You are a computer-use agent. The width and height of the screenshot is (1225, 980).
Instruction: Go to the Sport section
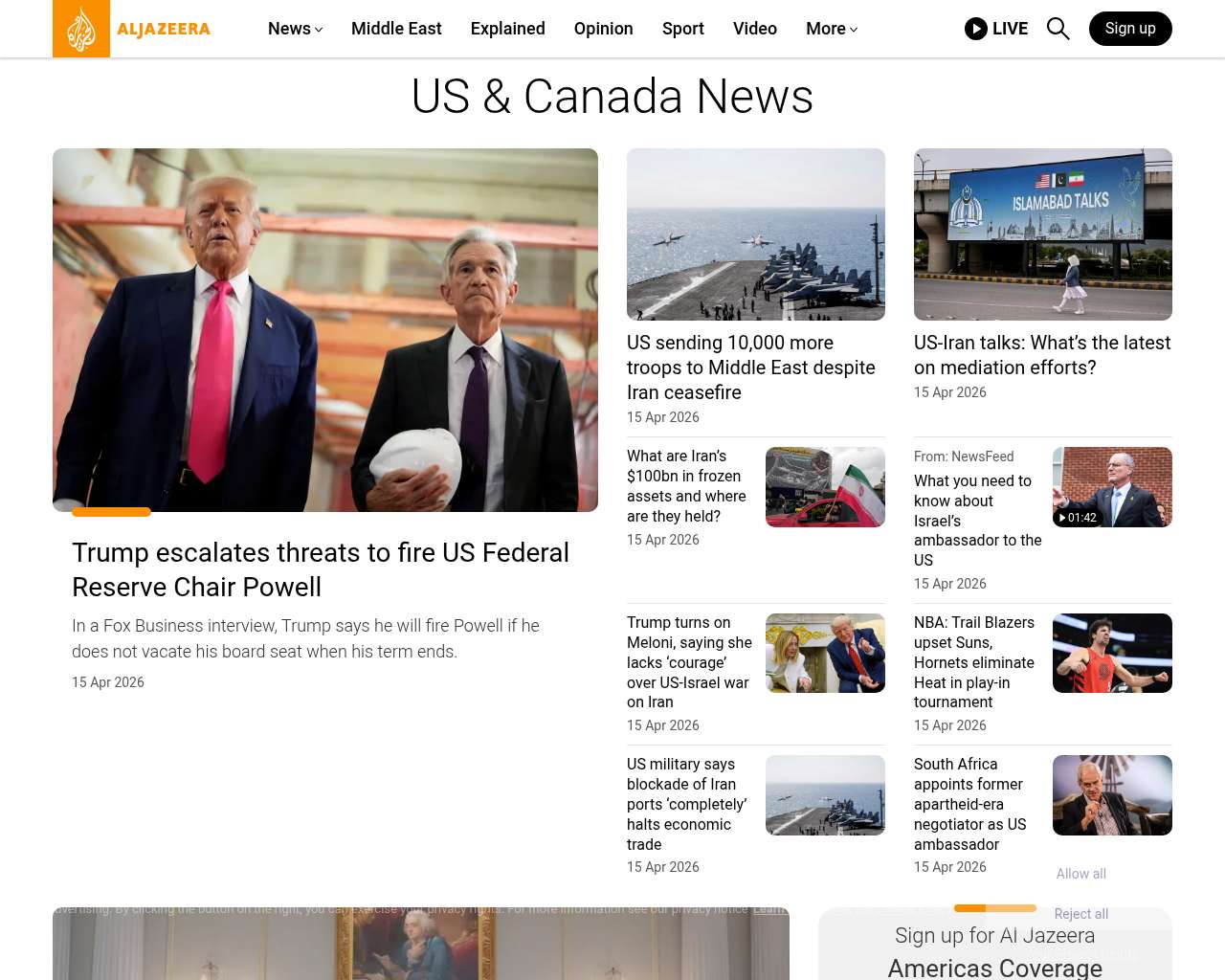682,29
